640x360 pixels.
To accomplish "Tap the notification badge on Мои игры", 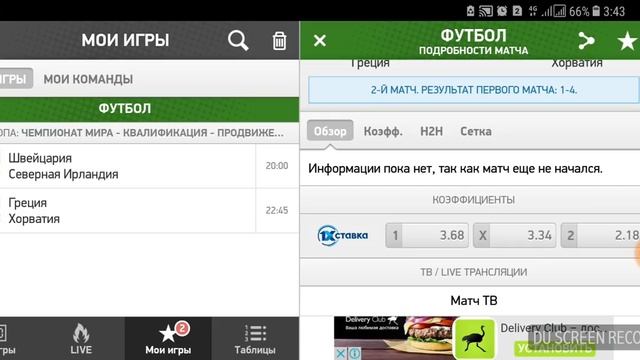I will [182, 328].
